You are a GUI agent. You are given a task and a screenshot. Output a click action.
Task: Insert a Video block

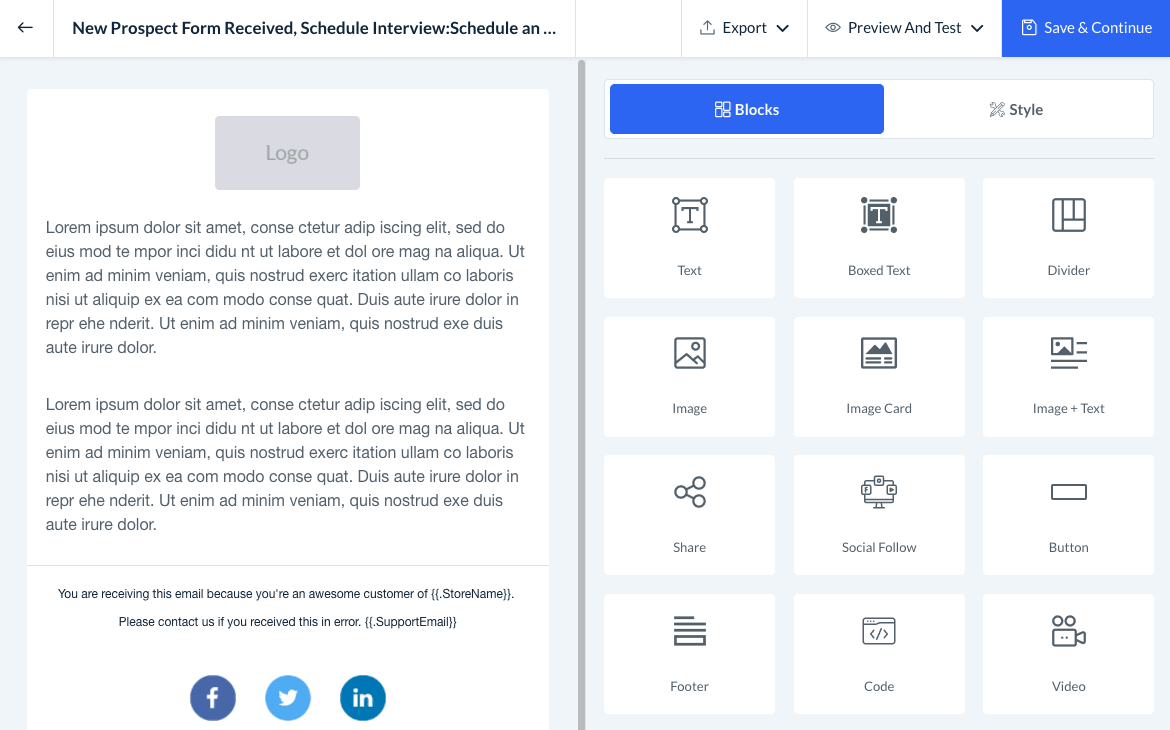(1068, 653)
